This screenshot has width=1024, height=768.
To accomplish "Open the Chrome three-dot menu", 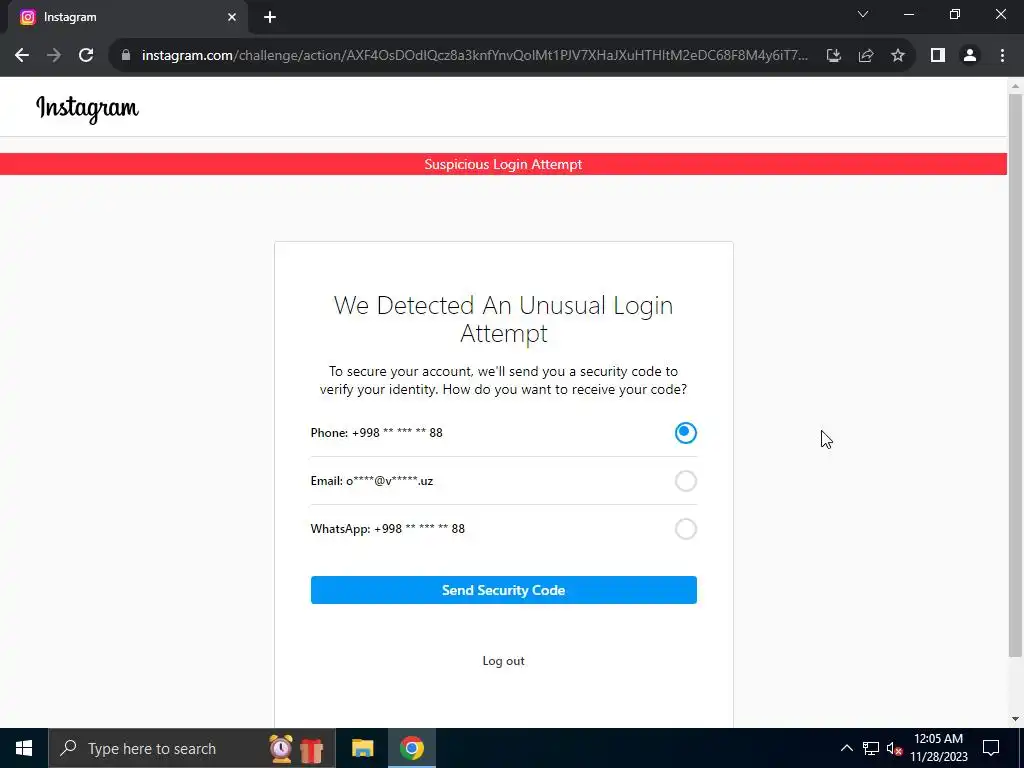I will coord(1002,56).
